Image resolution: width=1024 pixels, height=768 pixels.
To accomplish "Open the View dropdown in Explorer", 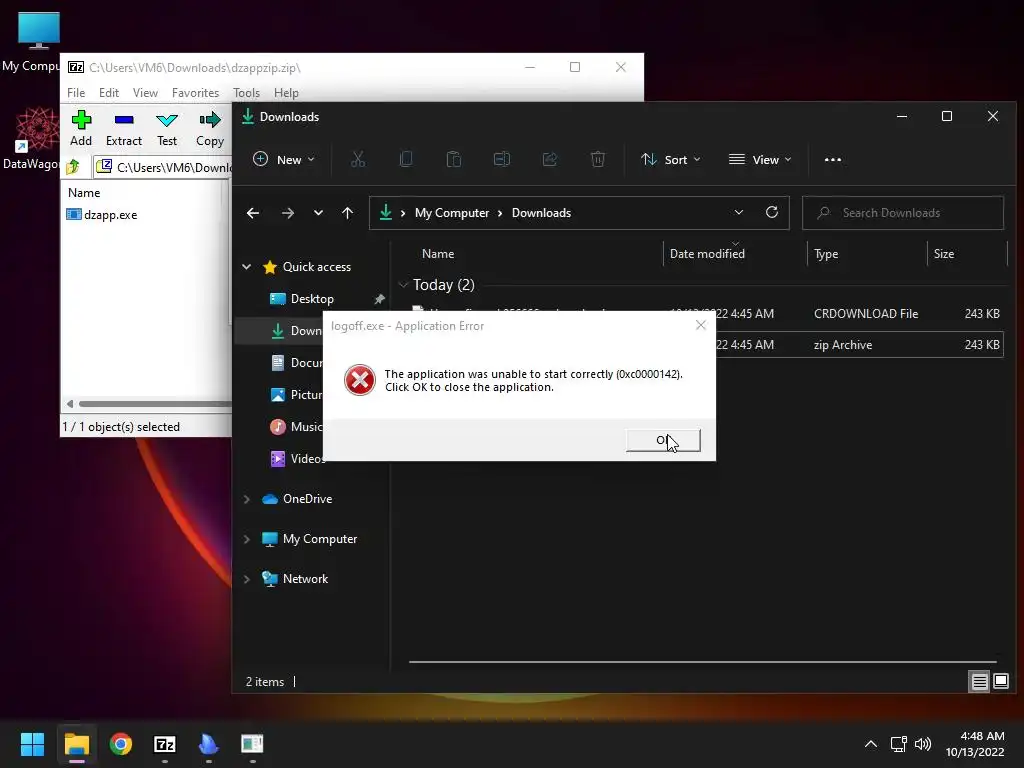I will click(760, 159).
